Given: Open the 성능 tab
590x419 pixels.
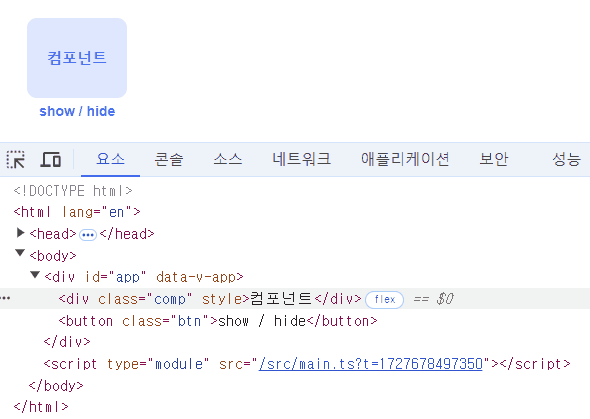Looking at the screenshot, I should pyautogui.click(x=566, y=159).
